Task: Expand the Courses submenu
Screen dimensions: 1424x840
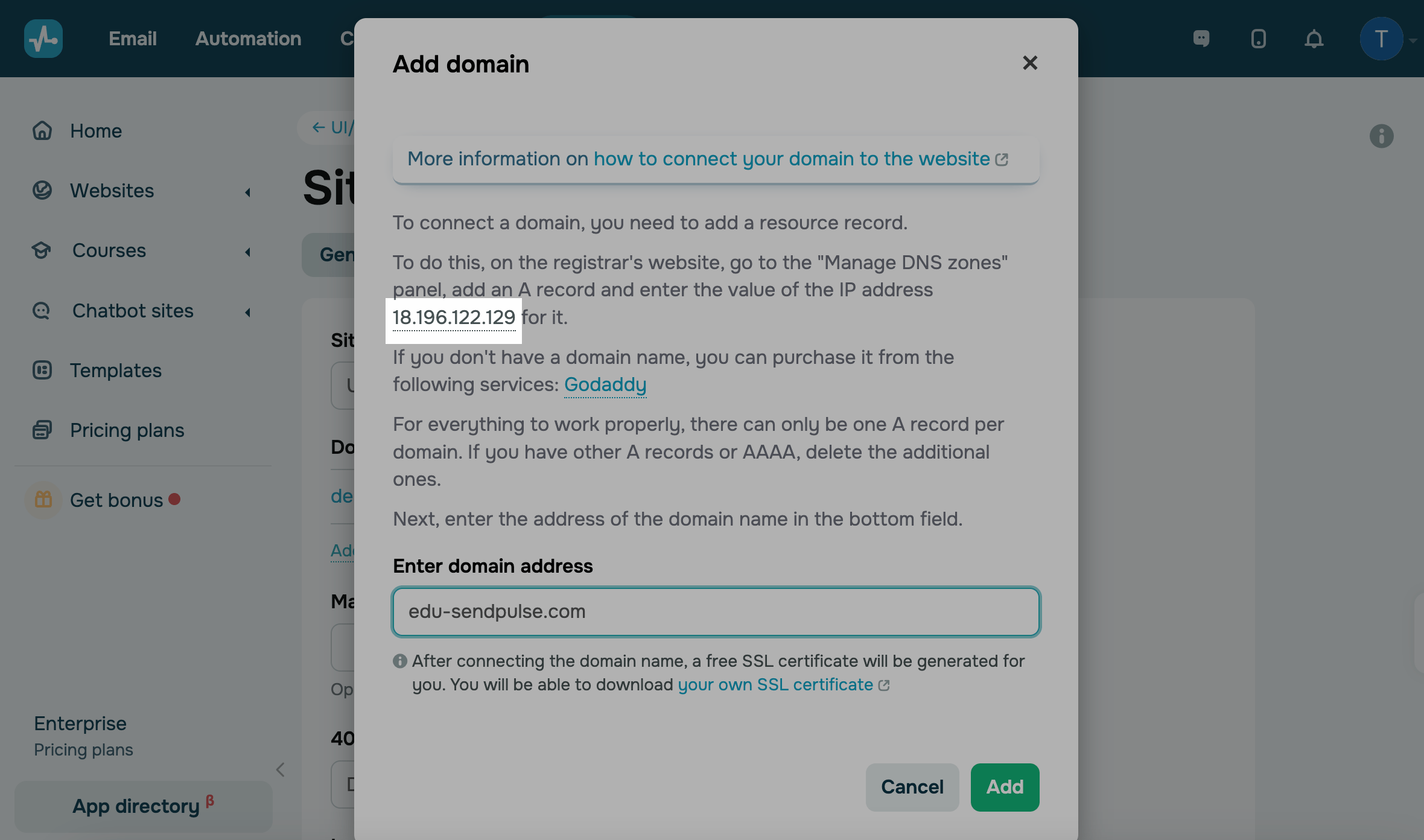Action: pos(247,252)
